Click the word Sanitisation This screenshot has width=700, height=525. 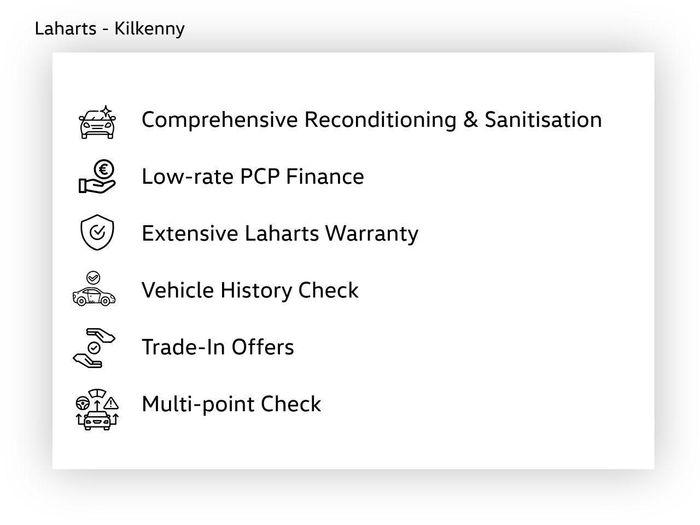543,120
